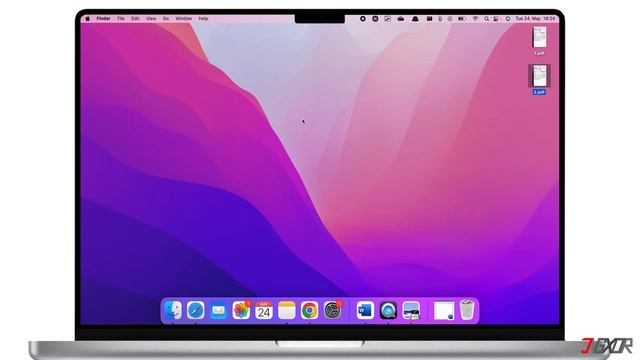Screen dimensions: 640x360
Task: Open Notes app from the Dock
Action: (287, 311)
